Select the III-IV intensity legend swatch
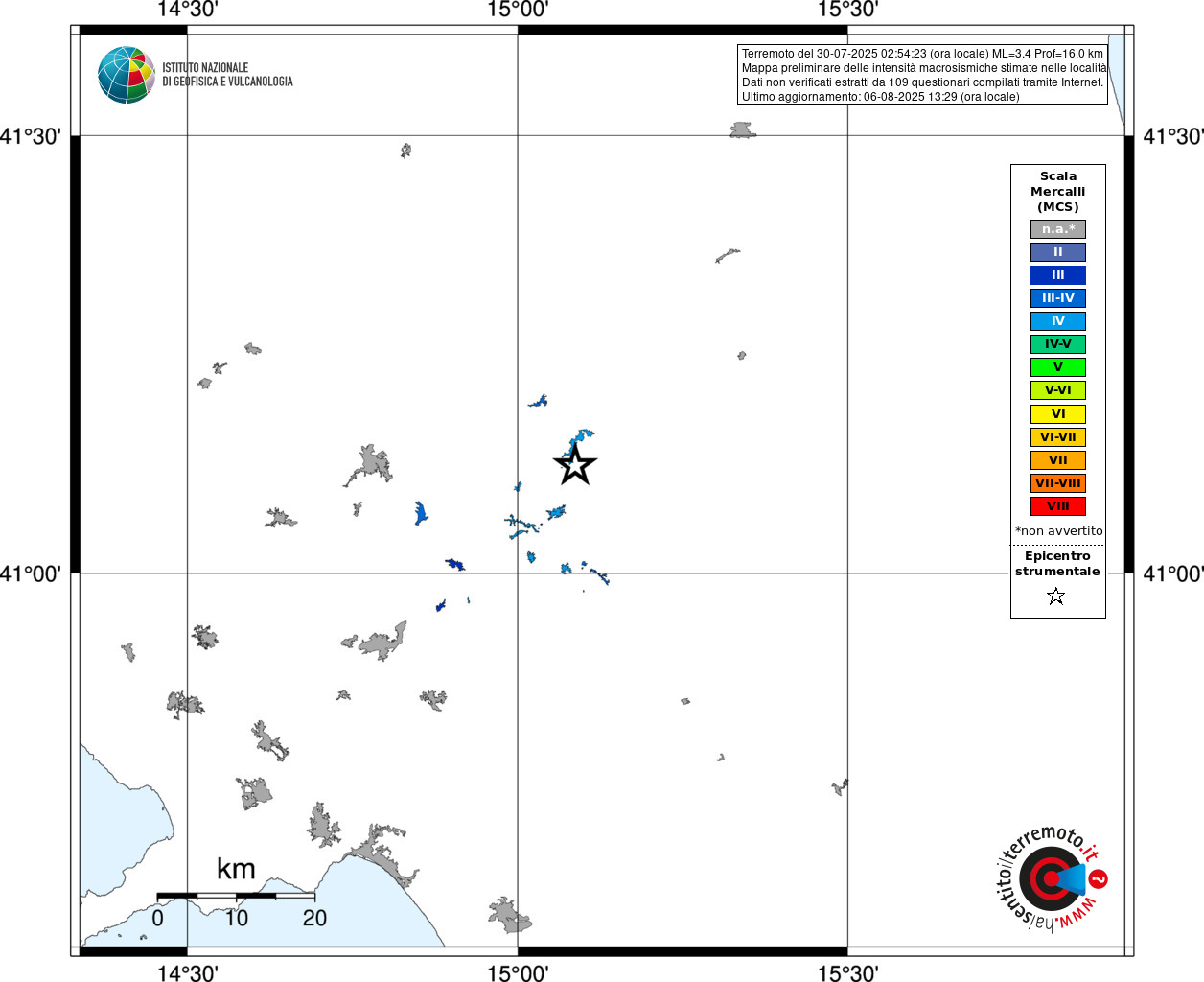 [1058, 298]
